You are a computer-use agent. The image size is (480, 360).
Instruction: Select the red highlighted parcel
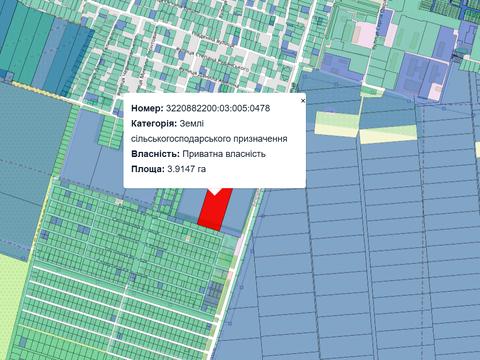215,209
